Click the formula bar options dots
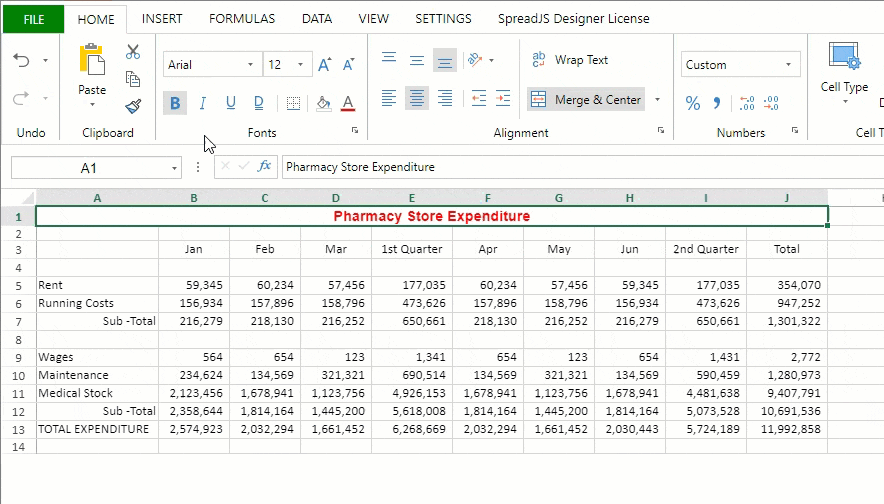This screenshot has height=504, width=884. tap(198, 167)
